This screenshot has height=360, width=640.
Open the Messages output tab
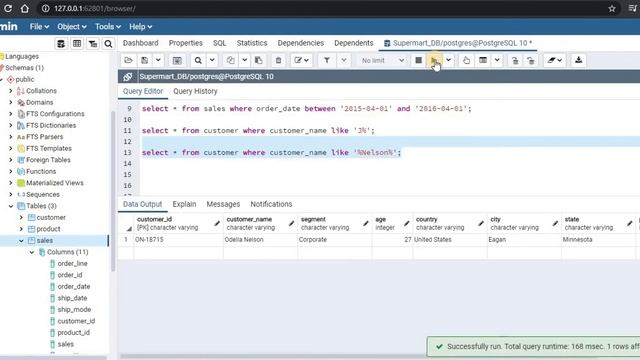223,204
